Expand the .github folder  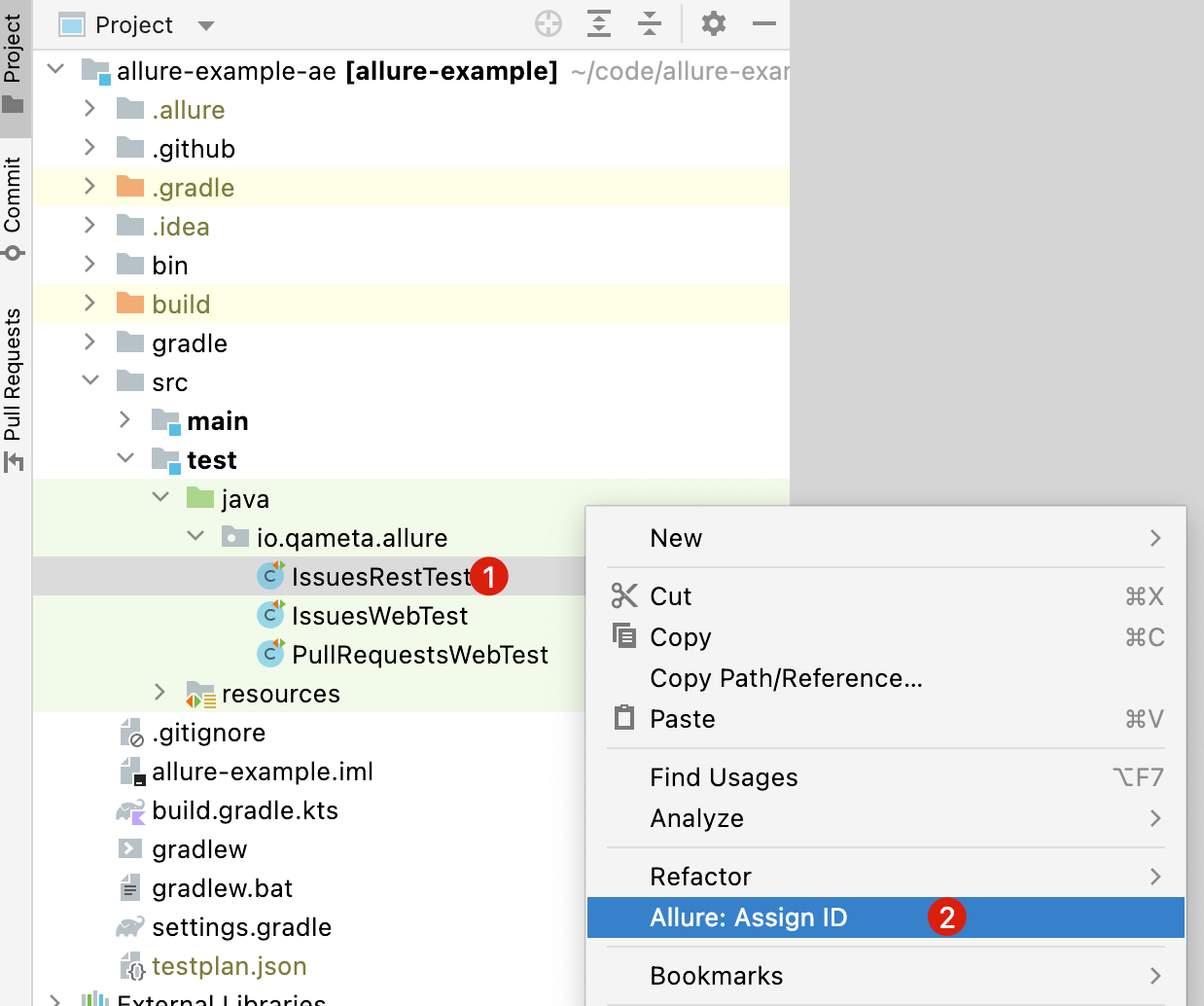(x=90, y=148)
